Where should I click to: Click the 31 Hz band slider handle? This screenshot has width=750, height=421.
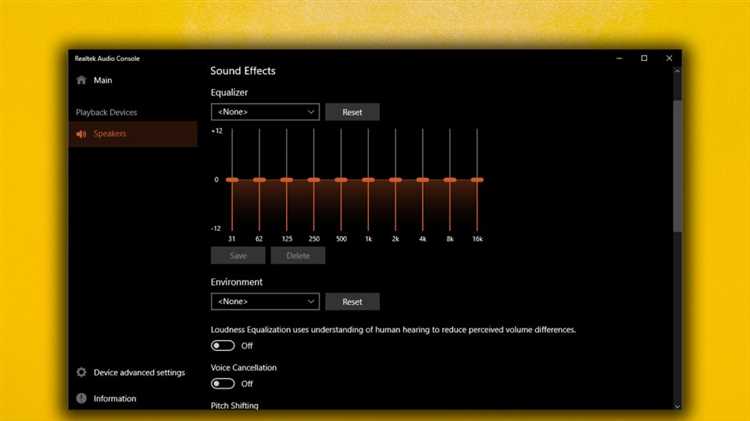[x=232, y=180]
